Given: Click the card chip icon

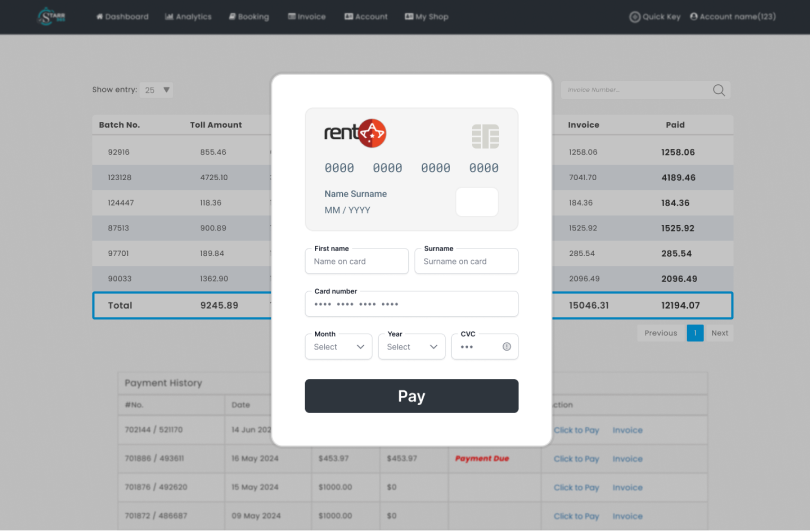Looking at the screenshot, I should tap(485, 136).
